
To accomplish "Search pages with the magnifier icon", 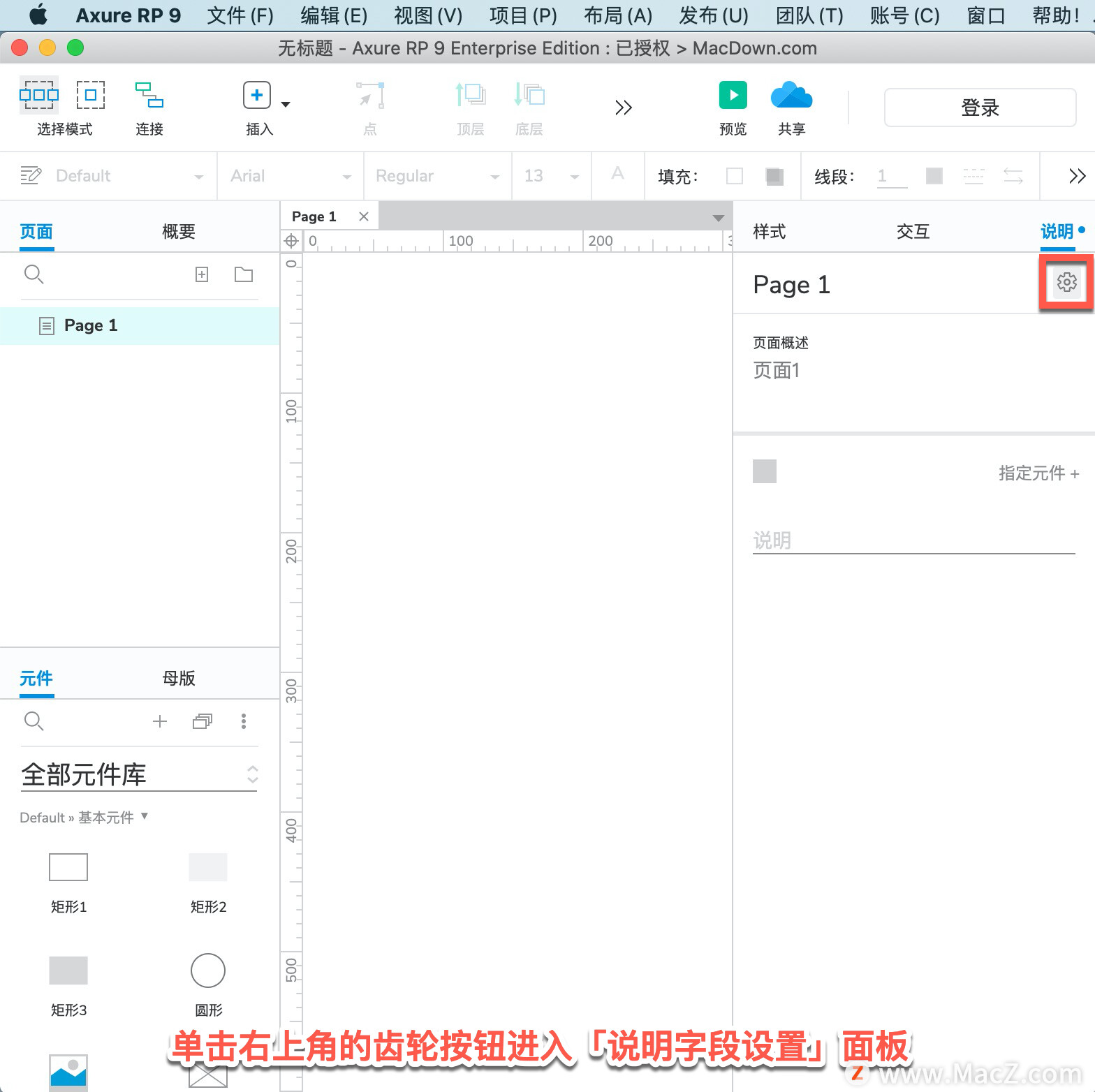I will click(34, 274).
